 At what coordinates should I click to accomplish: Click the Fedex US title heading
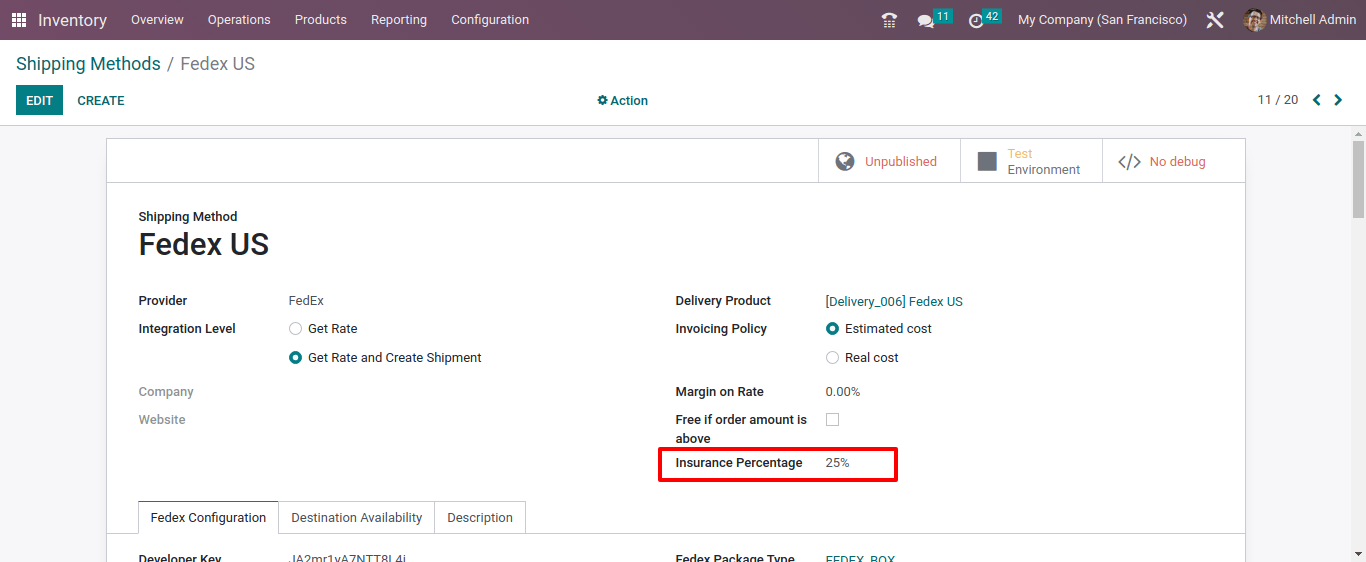[204, 245]
